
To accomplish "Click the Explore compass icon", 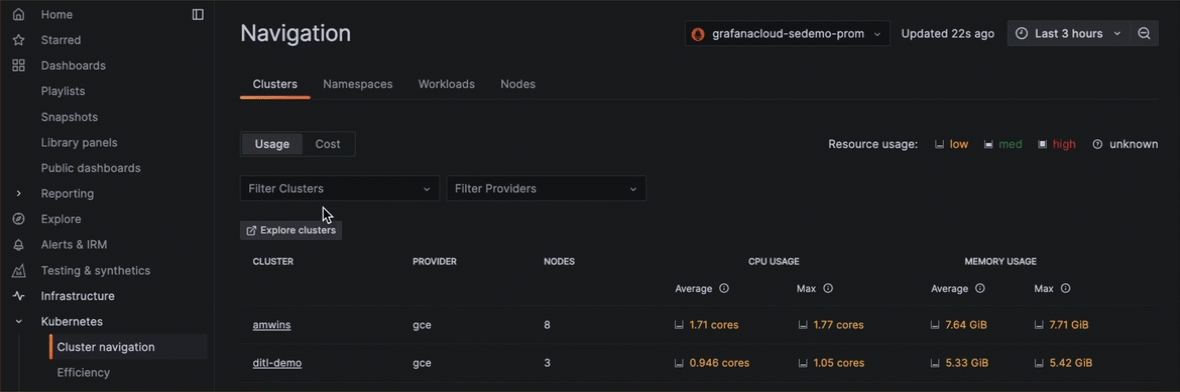I will 19,219.
